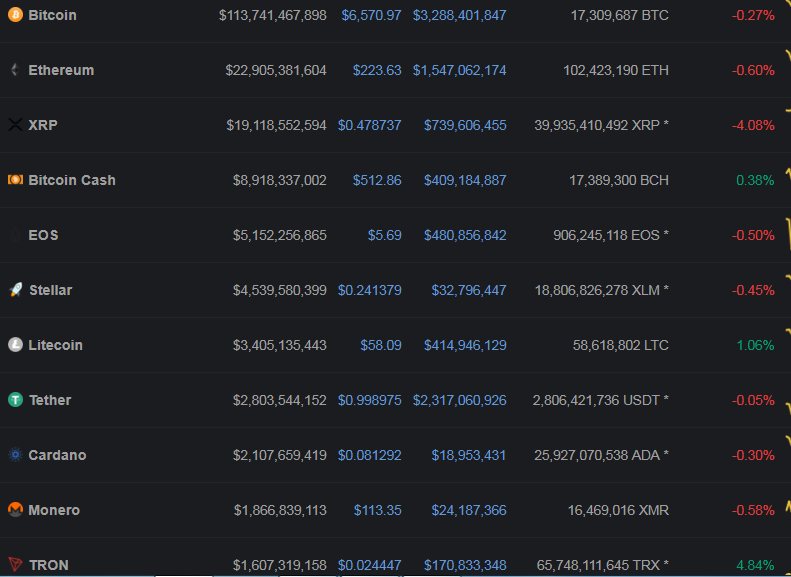Select Bitcoin market cap $113,741,467,898
The height and width of the screenshot is (577, 791).
[273, 15]
